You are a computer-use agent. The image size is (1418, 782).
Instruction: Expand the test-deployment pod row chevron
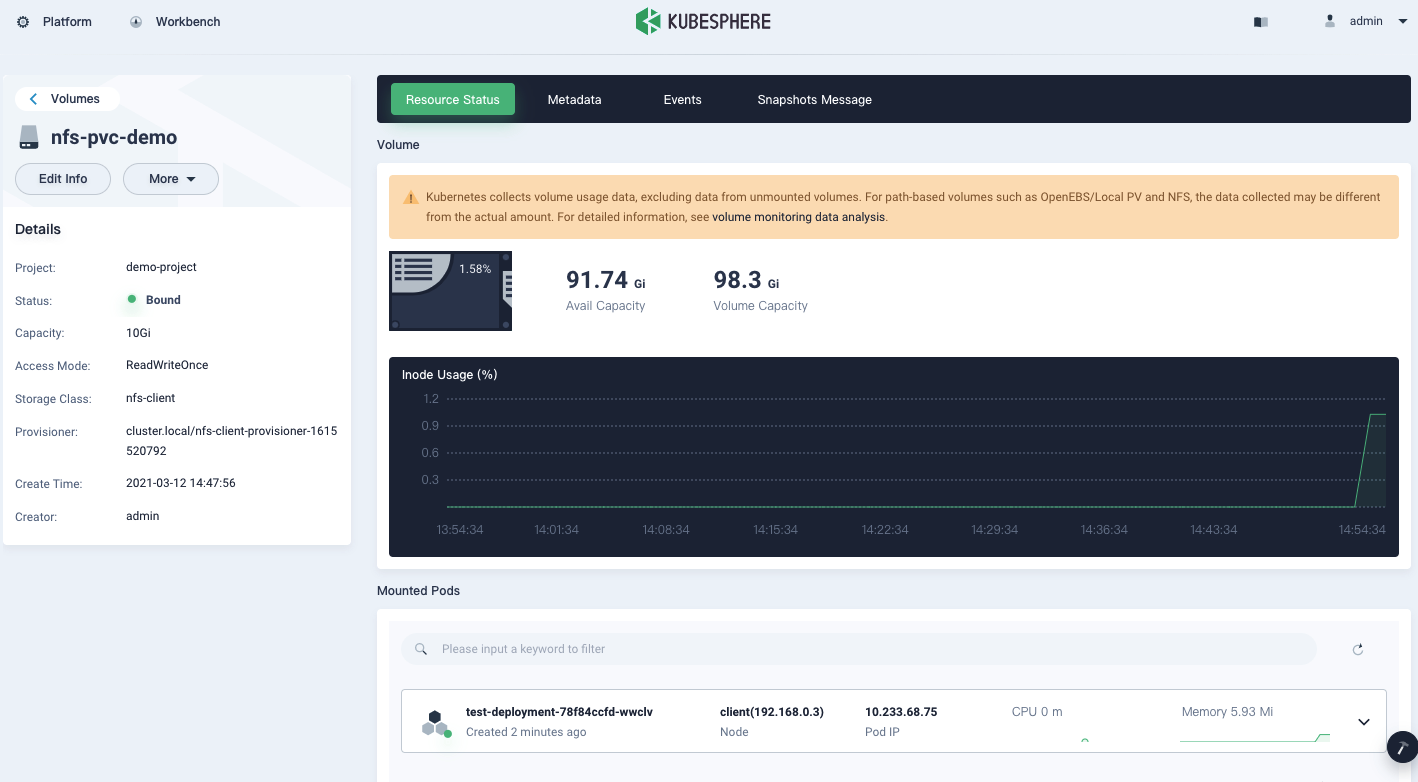[x=1362, y=721]
